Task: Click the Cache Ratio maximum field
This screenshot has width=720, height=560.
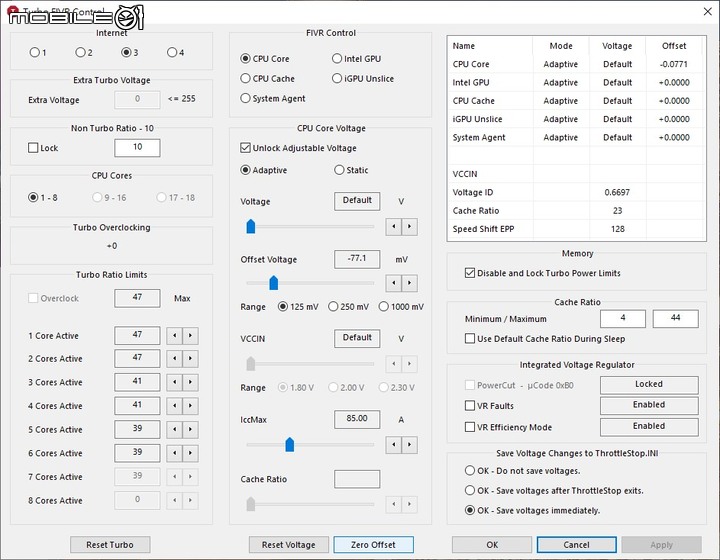Action: click(x=675, y=318)
